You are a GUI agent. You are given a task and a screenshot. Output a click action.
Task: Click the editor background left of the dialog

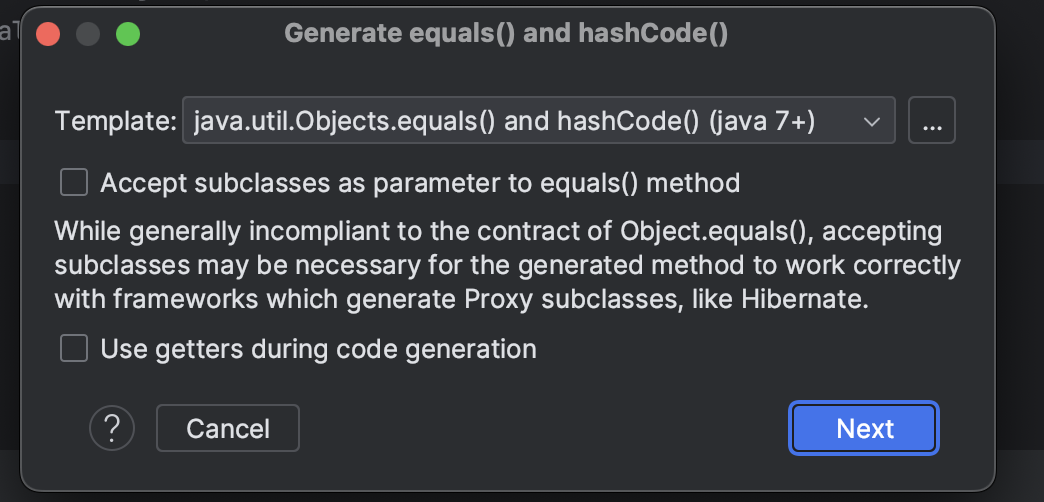[9, 266]
